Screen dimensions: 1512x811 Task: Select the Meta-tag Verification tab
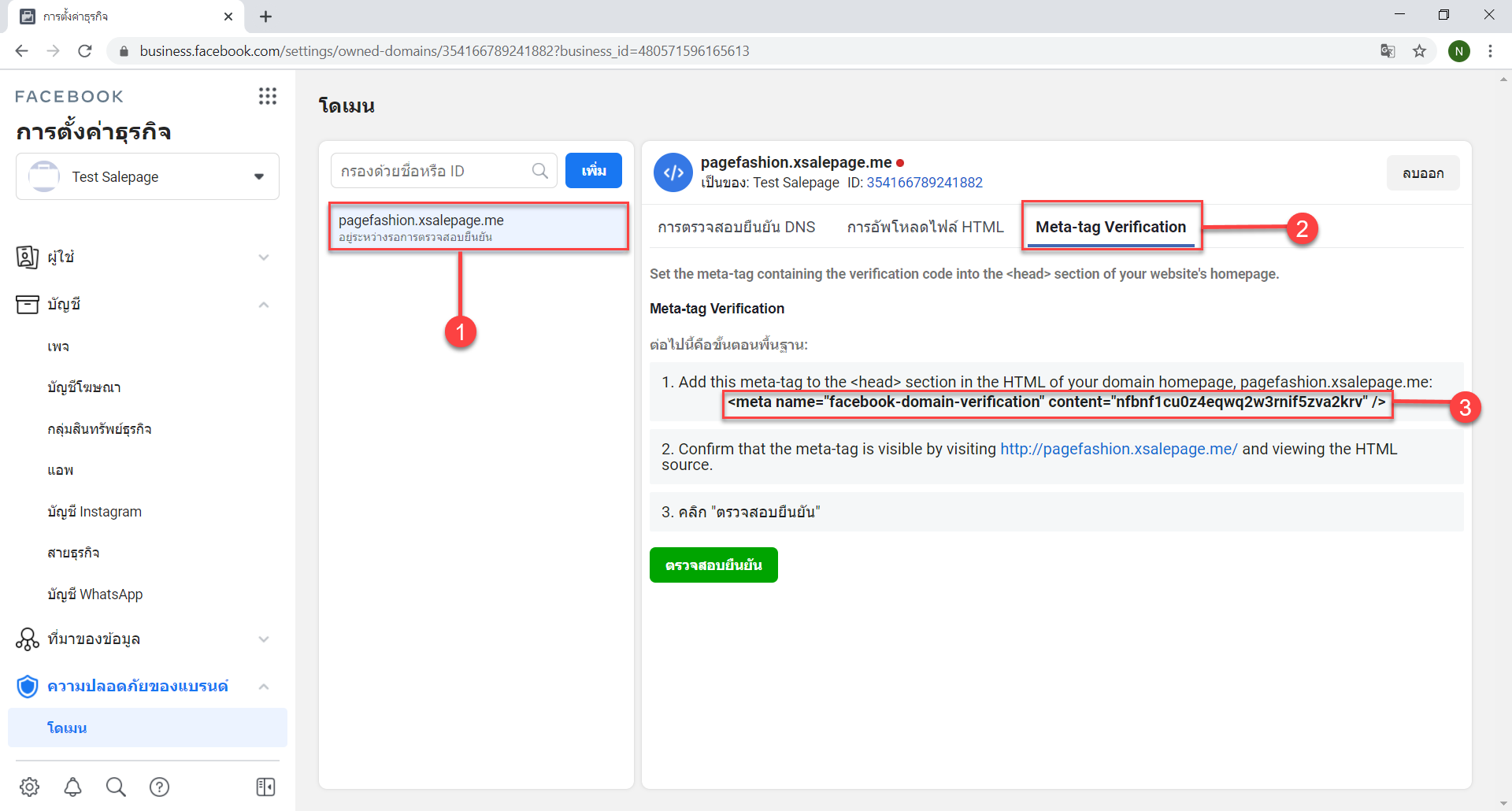[x=1110, y=227]
